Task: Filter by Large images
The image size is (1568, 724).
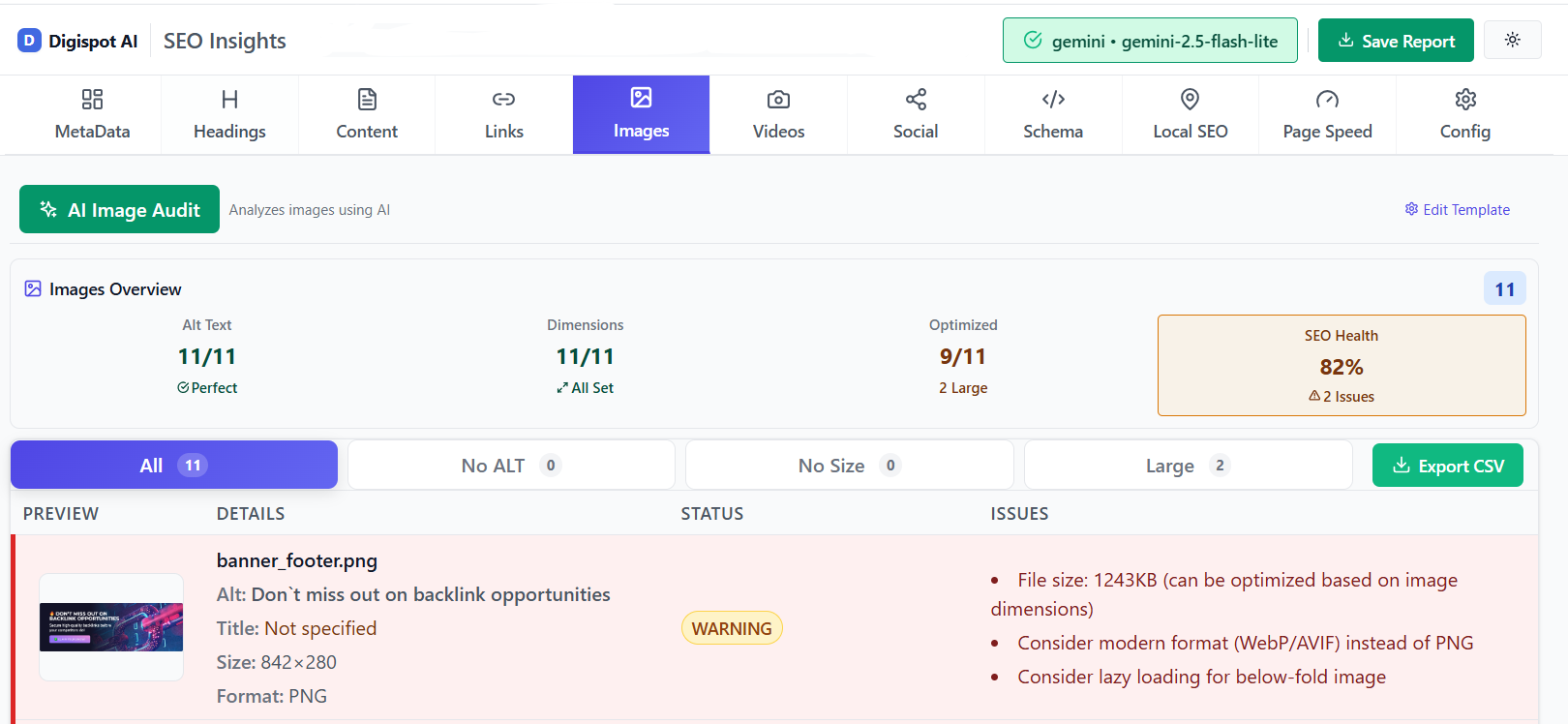Action: (x=1188, y=465)
